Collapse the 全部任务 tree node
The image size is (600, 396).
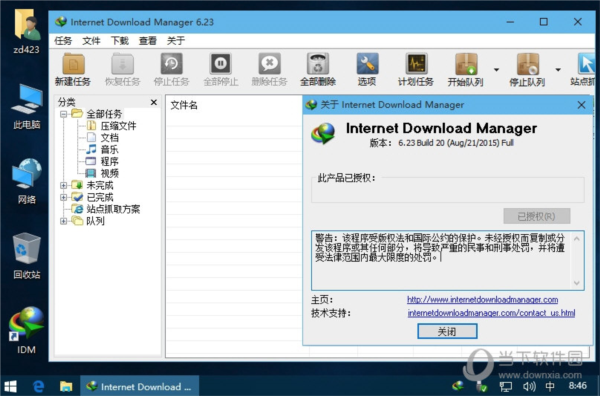click(64, 114)
